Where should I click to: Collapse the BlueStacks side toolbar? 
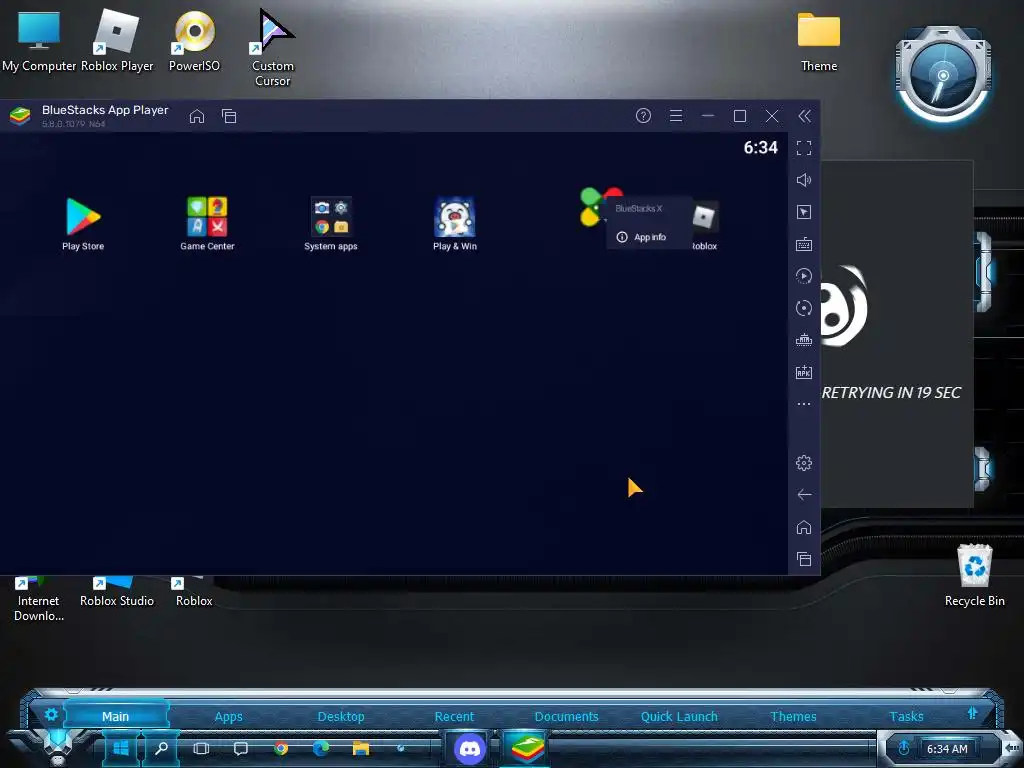[x=805, y=116]
